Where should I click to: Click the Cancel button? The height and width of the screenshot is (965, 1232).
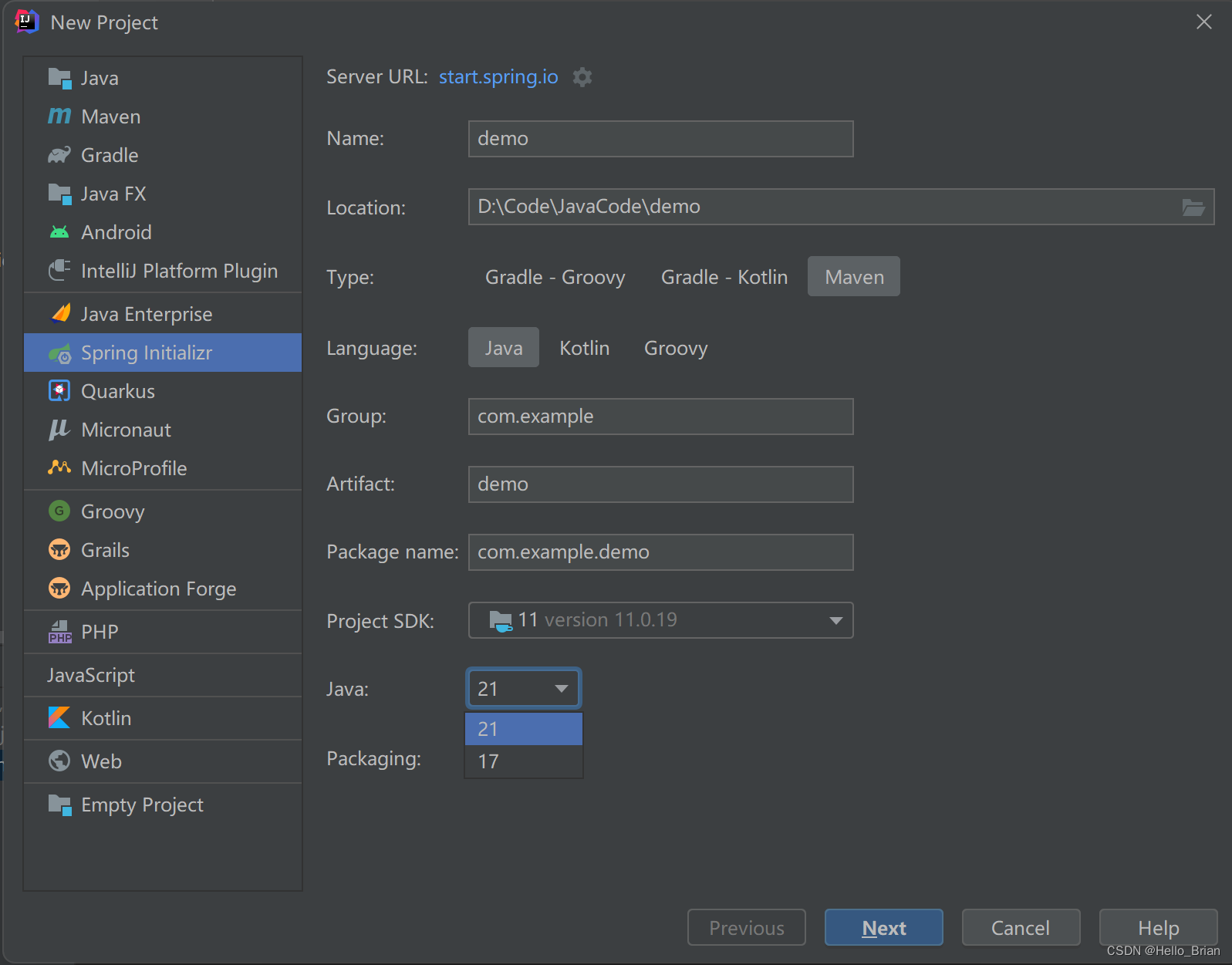(1021, 927)
